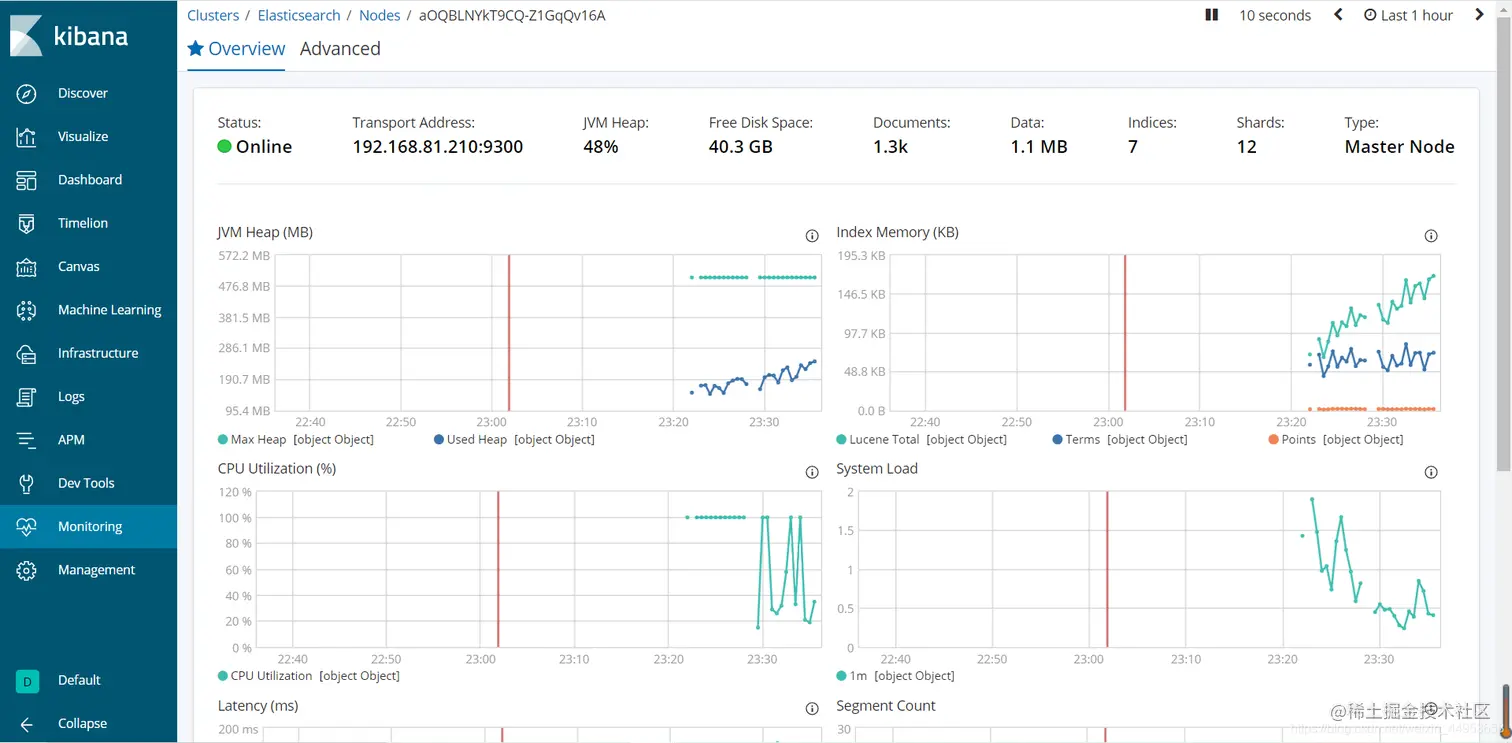Open Dev Tools in the sidebar
Image resolution: width=1512 pixels, height=743 pixels.
point(86,483)
